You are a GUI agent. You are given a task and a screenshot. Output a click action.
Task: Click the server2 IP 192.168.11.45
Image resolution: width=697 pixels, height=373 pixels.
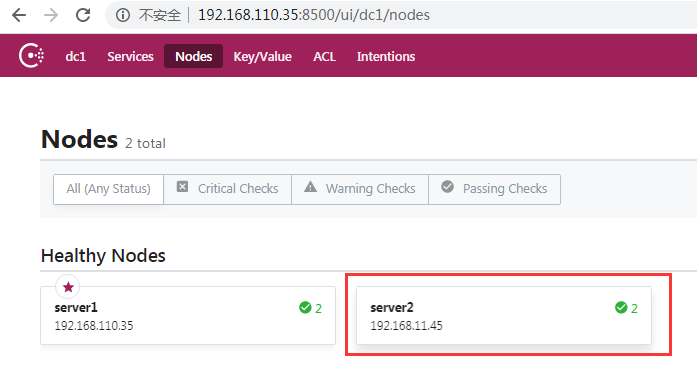click(x=406, y=325)
